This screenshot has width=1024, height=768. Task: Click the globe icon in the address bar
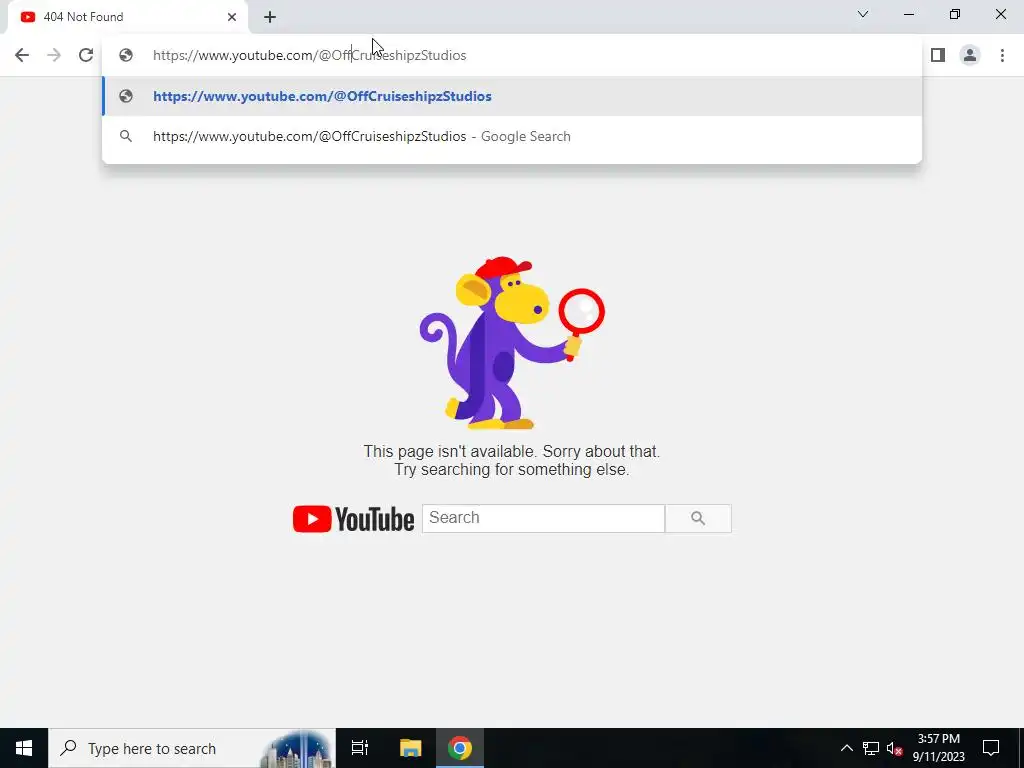tap(126, 55)
